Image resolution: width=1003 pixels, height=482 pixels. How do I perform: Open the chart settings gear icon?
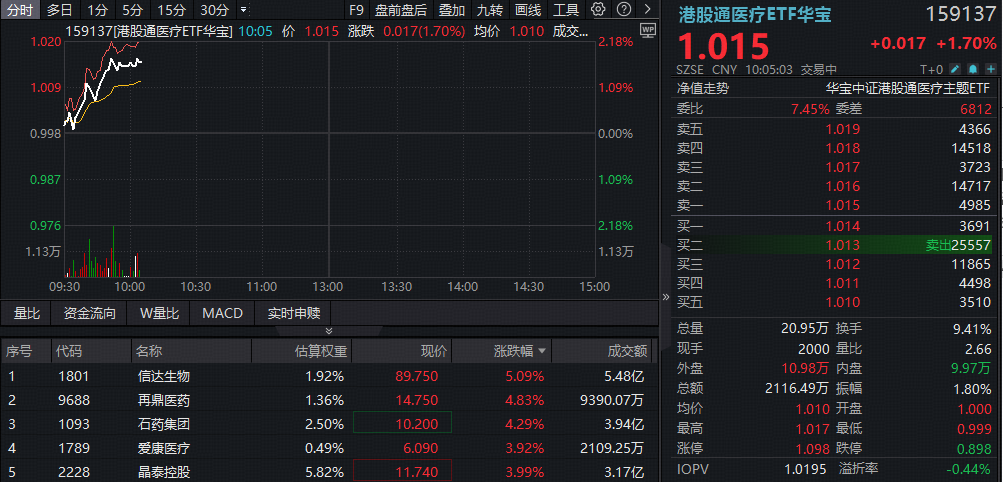(x=598, y=10)
